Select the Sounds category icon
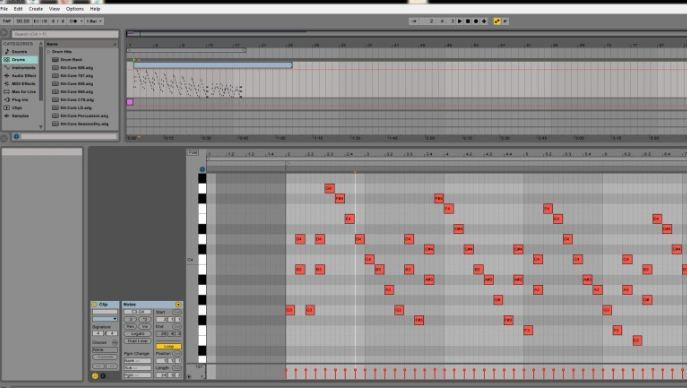The height and width of the screenshot is (388, 687). [x=7, y=52]
